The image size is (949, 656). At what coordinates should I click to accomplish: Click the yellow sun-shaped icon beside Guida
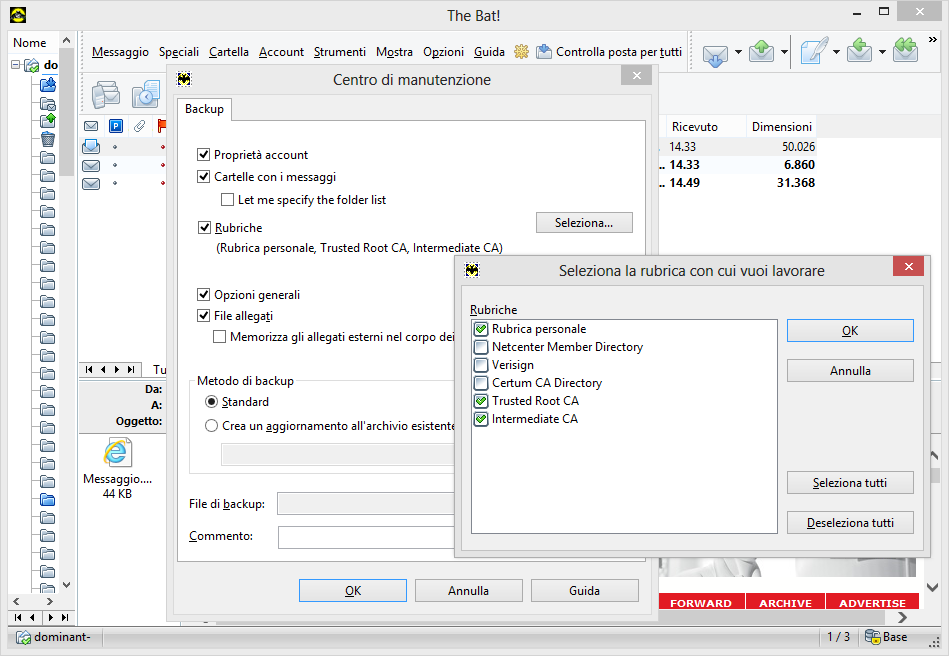(x=521, y=52)
